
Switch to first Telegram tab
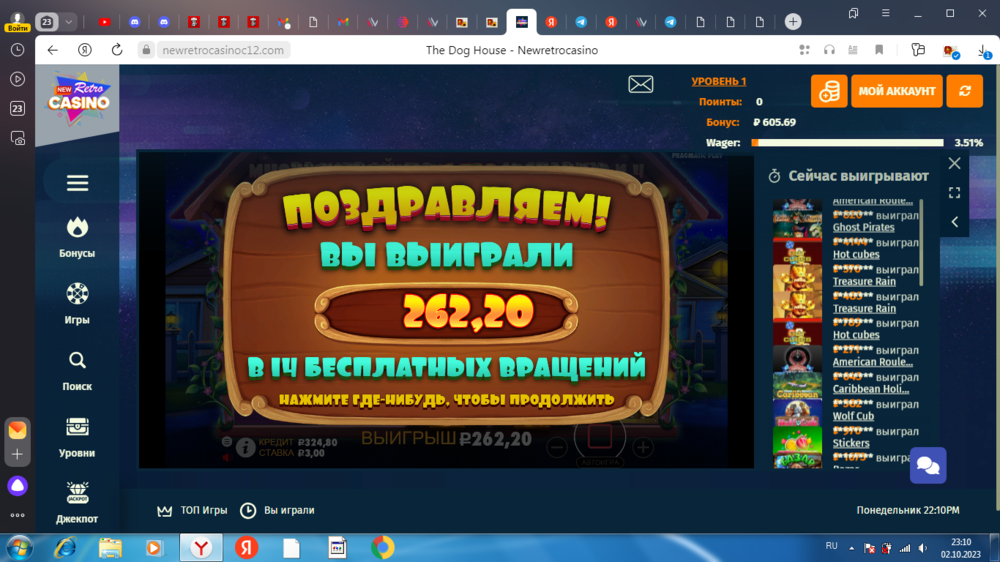pyautogui.click(x=581, y=22)
